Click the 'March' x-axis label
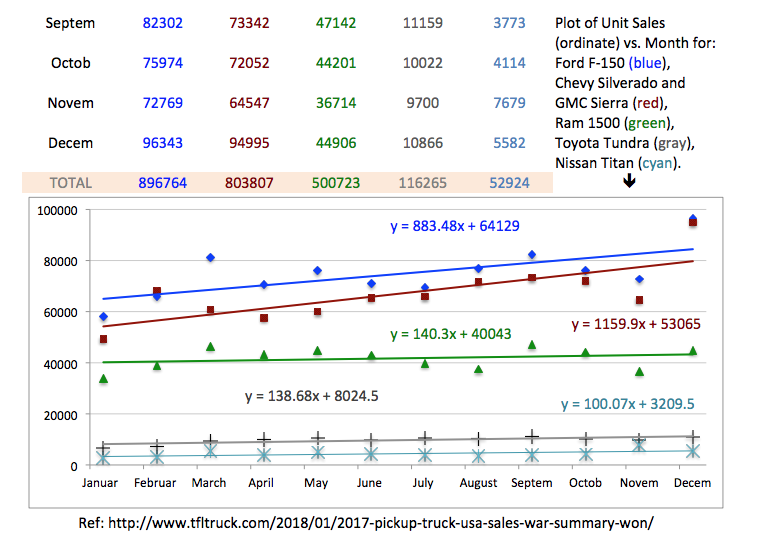The image size is (758, 541). tap(209, 483)
